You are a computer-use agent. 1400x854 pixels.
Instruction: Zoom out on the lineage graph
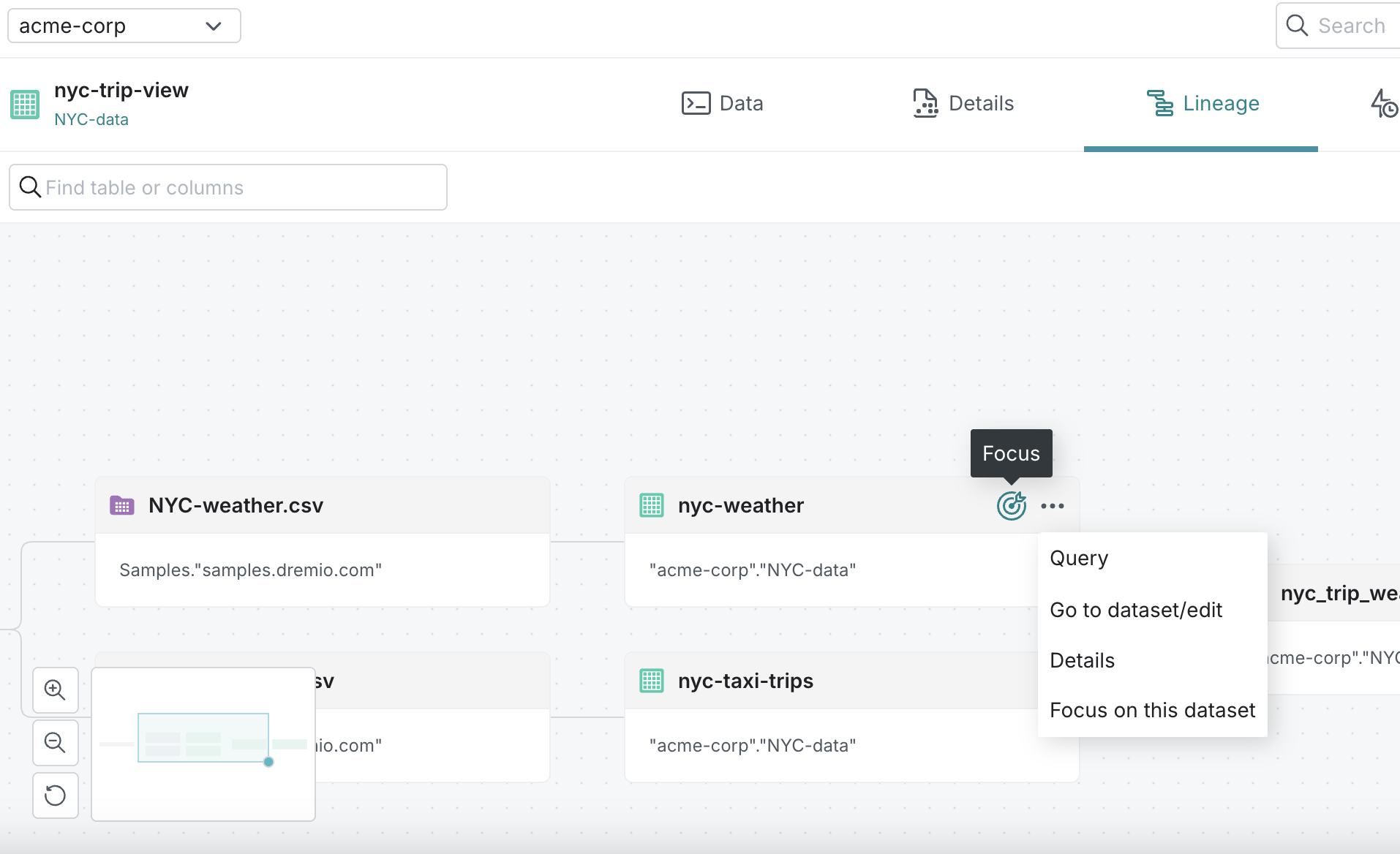55,742
